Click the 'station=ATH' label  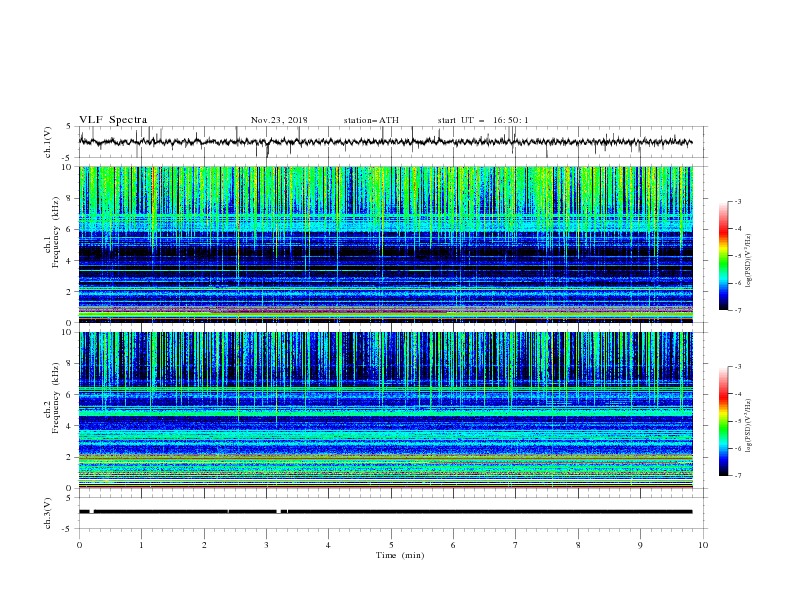click(x=371, y=120)
